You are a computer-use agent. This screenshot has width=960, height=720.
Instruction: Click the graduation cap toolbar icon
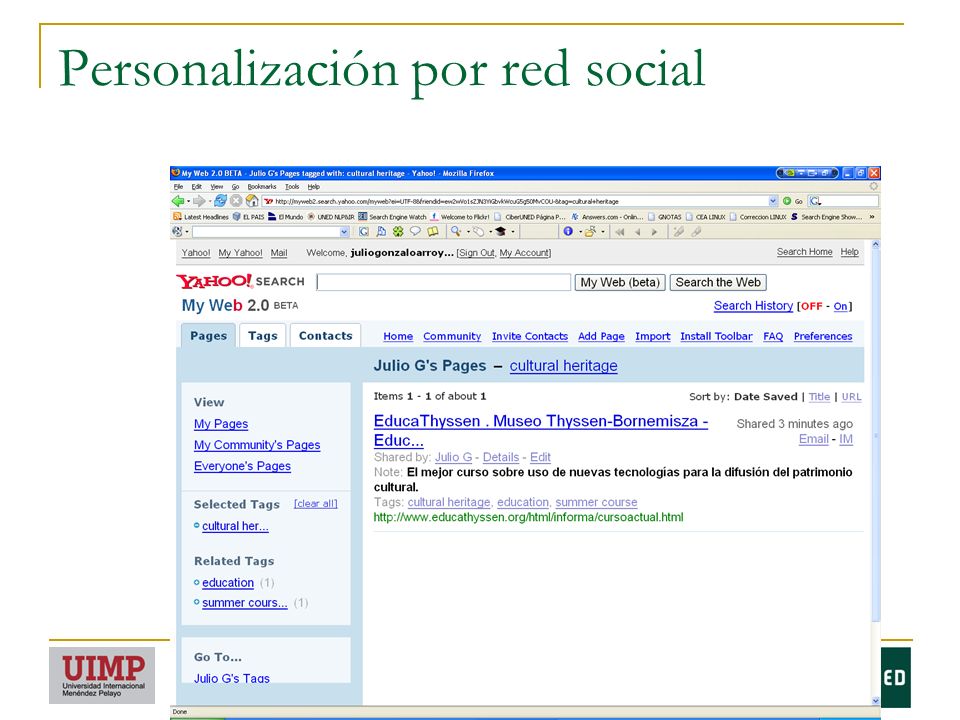[x=500, y=231]
